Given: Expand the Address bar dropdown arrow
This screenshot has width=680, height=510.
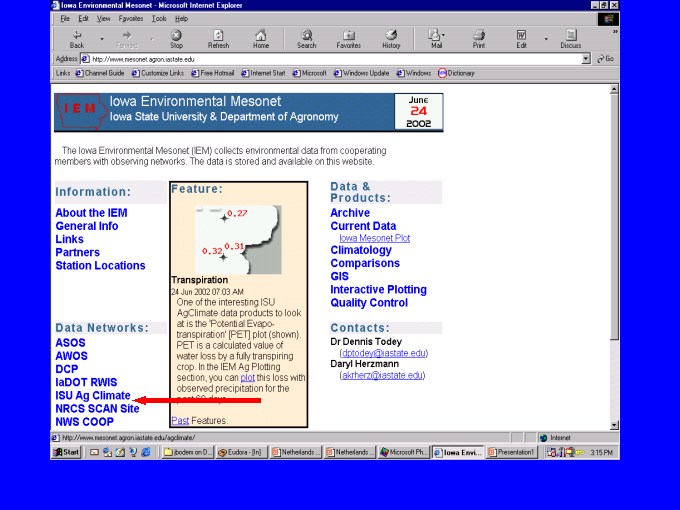Looking at the screenshot, I should tap(586, 59).
